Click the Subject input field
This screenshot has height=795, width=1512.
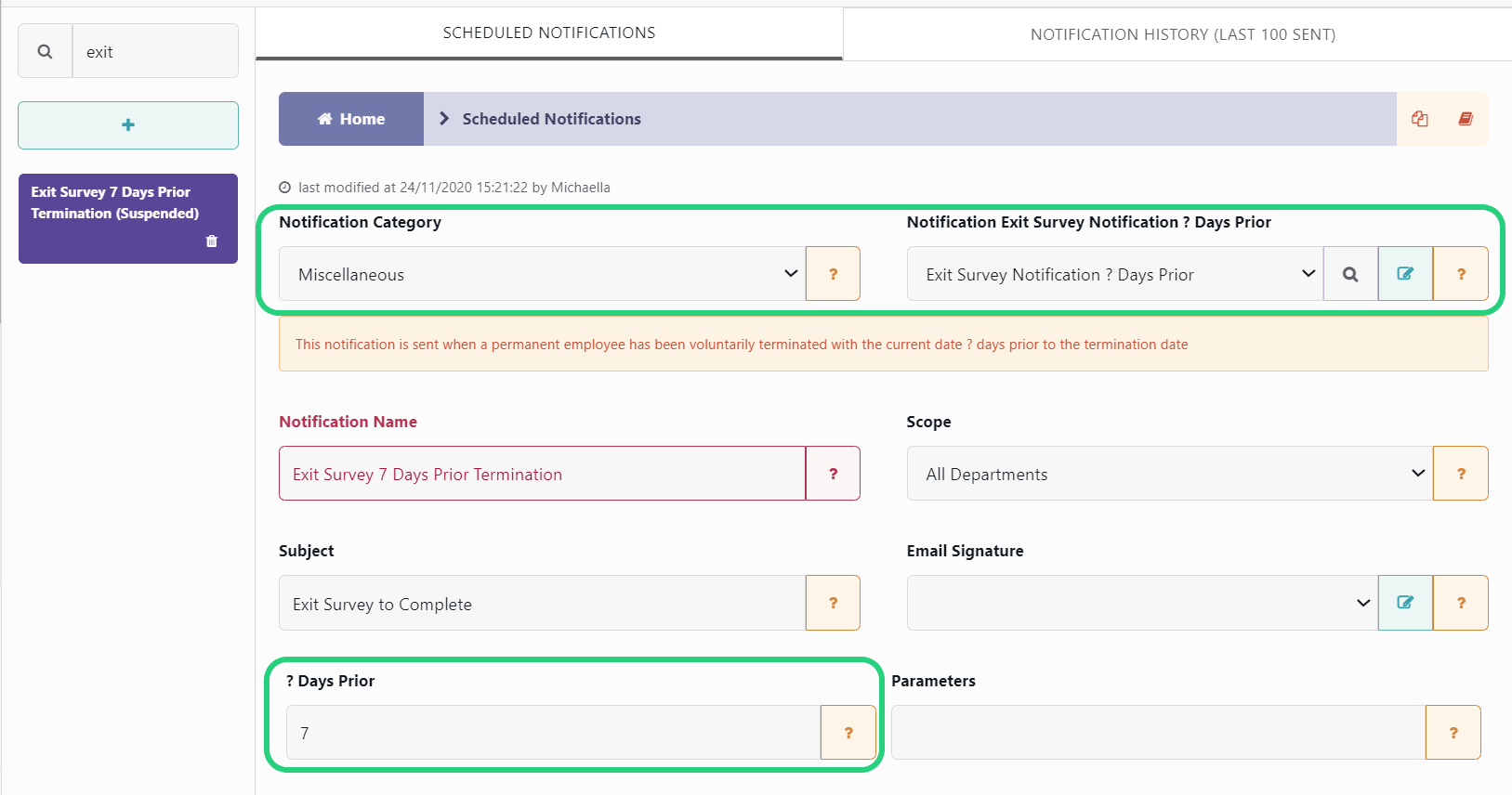click(543, 603)
